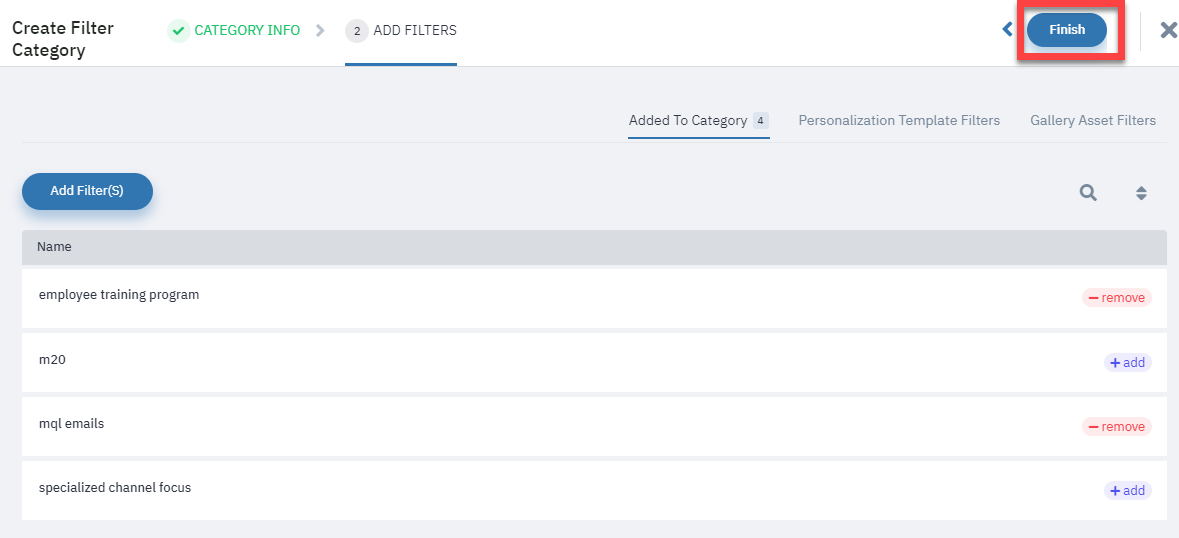Open the Gallery Asset Filters tab

[x=1093, y=120]
